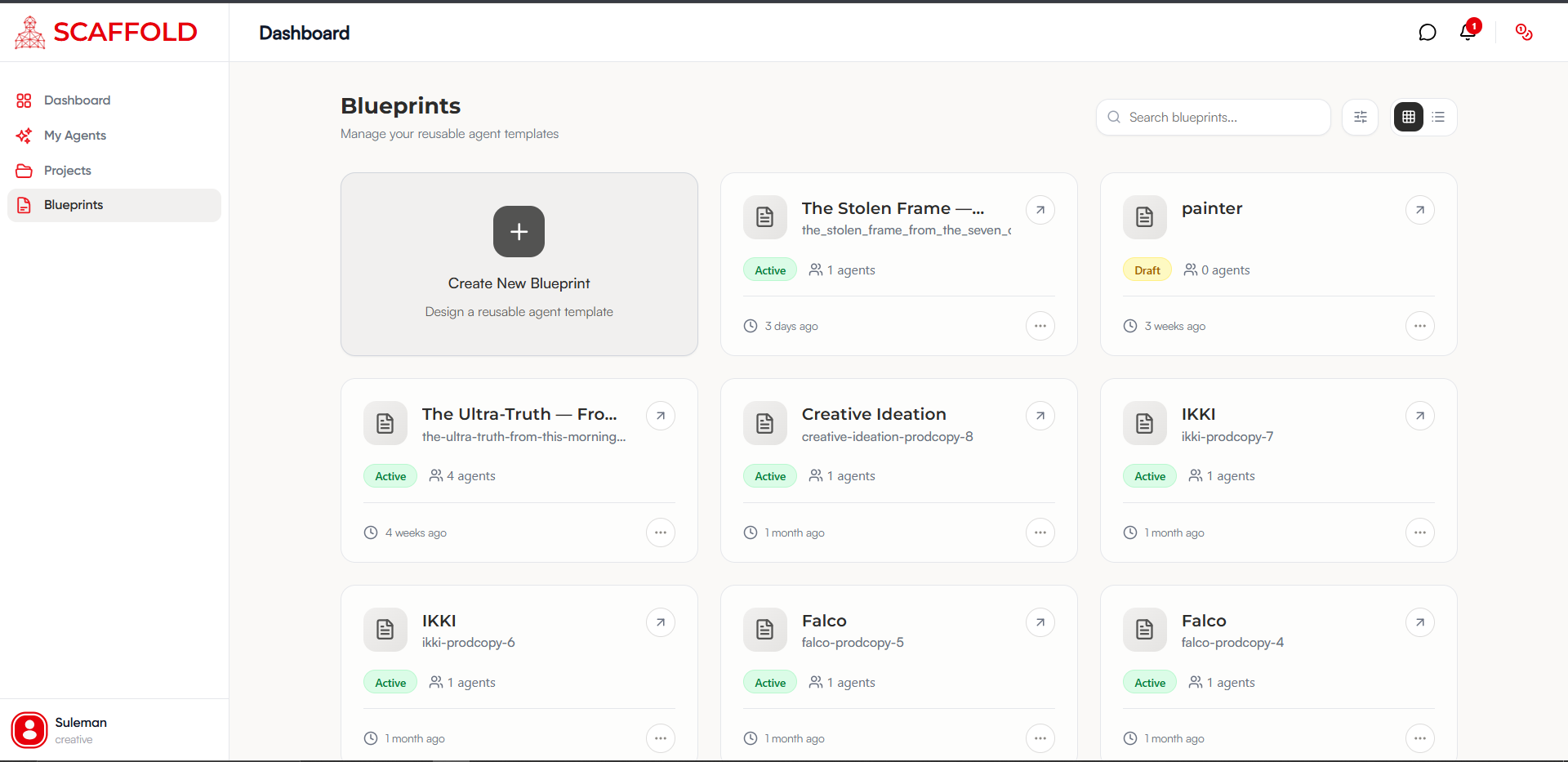Open ikki-prodcopy-7 blueprint arrow
The height and width of the screenshot is (762, 1568).
[1420, 416]
